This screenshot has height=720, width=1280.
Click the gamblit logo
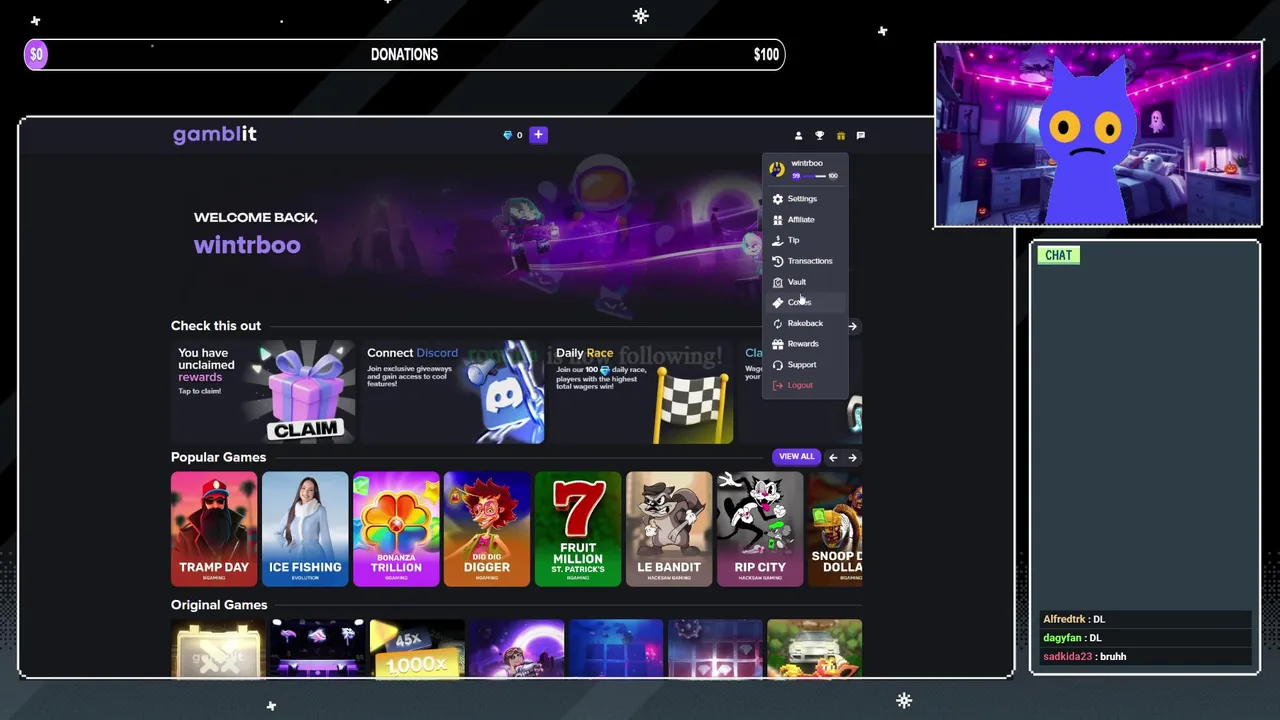point(215,134)
